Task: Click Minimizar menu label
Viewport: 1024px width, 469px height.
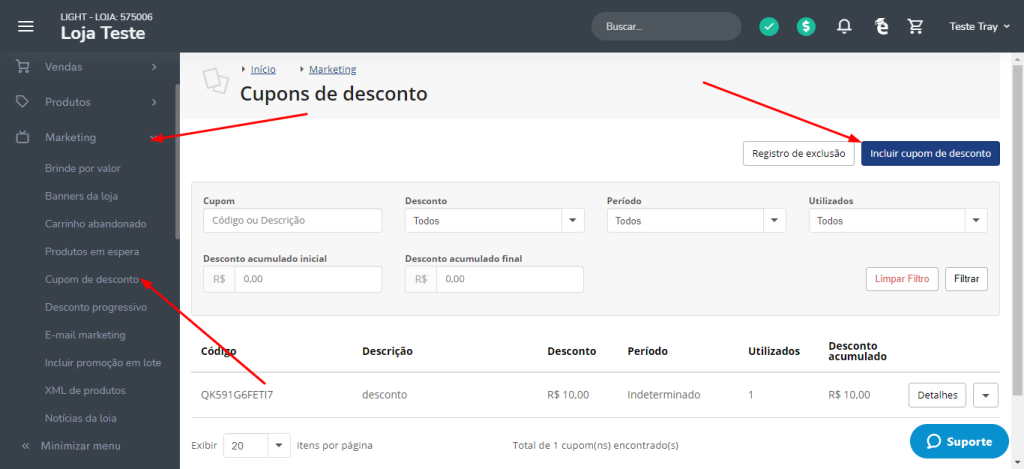Action: pyautogui.click(x=80, y=446)
